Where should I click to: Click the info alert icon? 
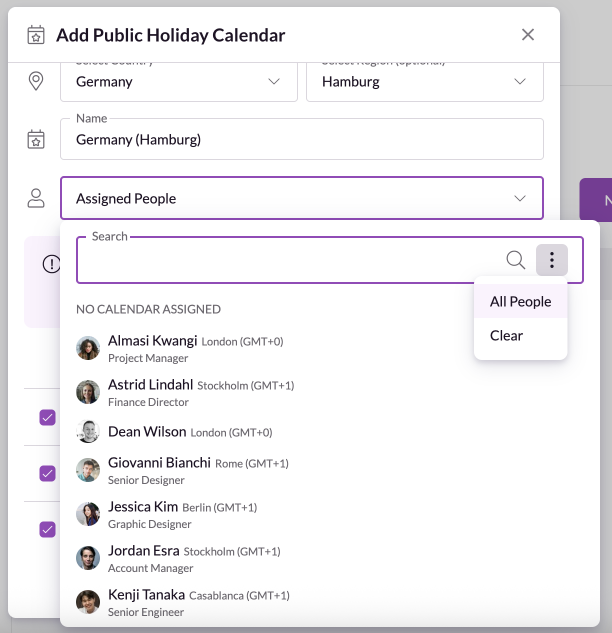point(51,264)
